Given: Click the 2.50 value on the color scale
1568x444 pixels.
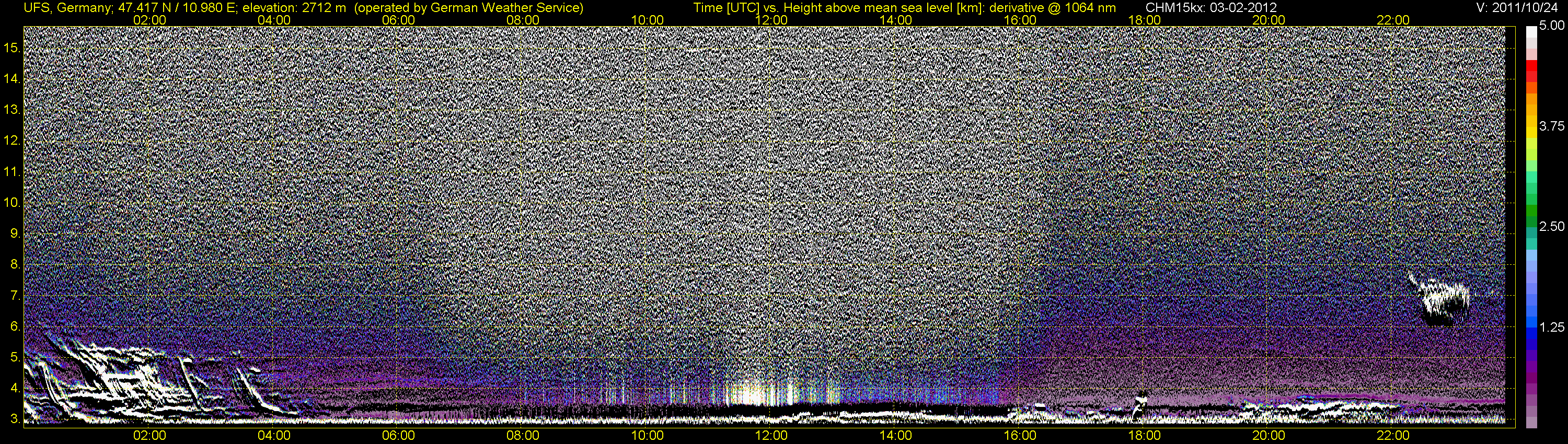Looking at the screenshot, I should (x=1552, y=227).
